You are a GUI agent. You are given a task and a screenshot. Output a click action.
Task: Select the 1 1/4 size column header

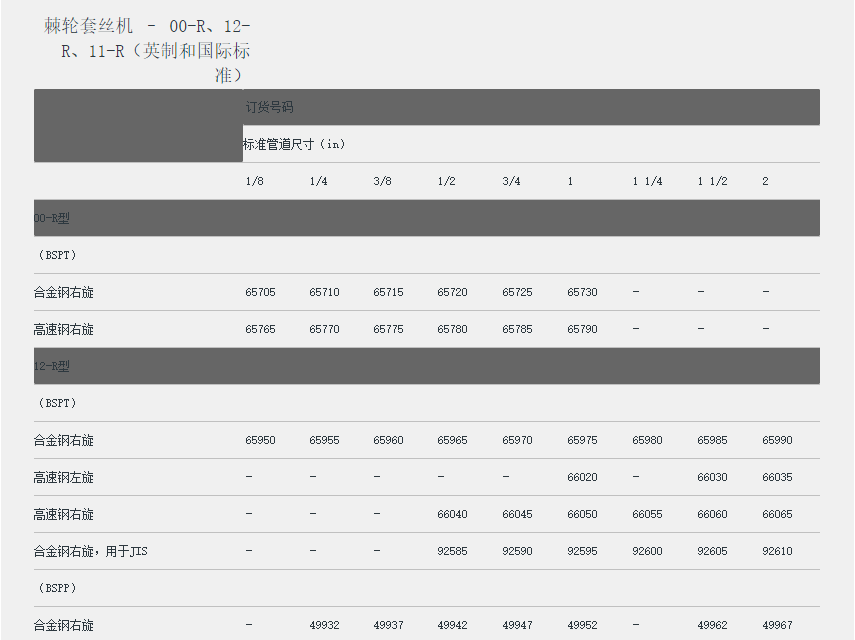(x=647, y=181)
